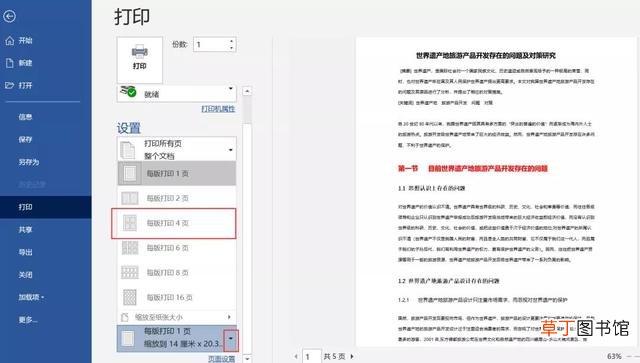Increase the copies count with the up arrow
This screenshot has width=640, height=363.
pos(231,41)
